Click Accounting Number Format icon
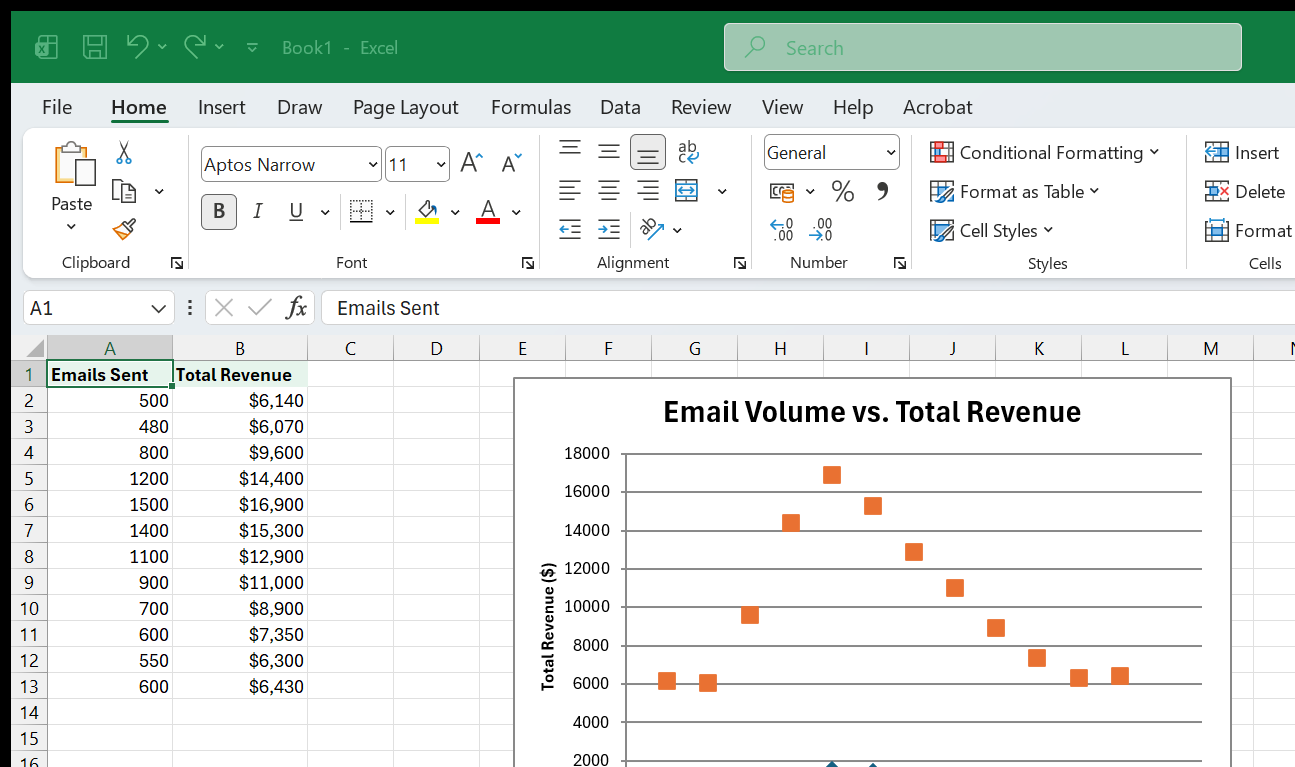 (782, 191)
